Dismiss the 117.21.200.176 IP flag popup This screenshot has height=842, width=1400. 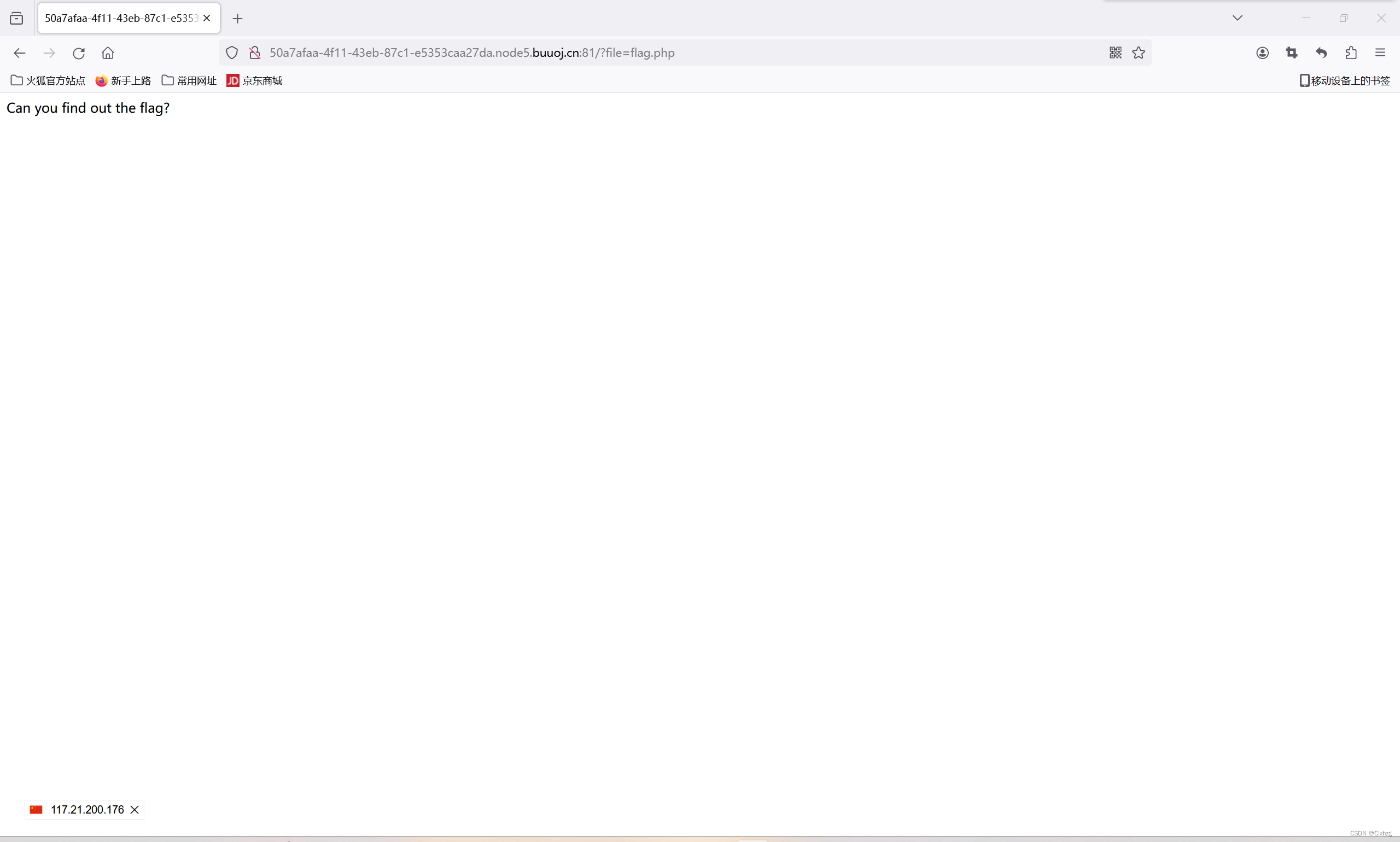pos(135,810)
